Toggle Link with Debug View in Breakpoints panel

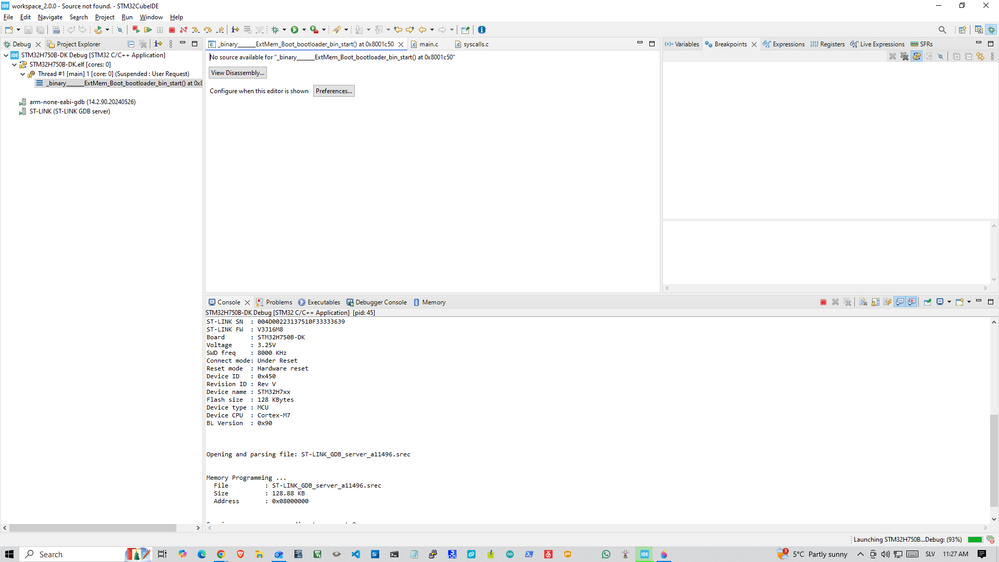pos(981,57)
